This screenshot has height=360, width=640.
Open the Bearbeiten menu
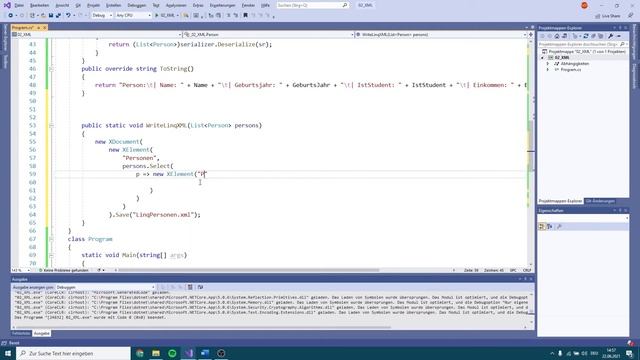coord(40,5)
